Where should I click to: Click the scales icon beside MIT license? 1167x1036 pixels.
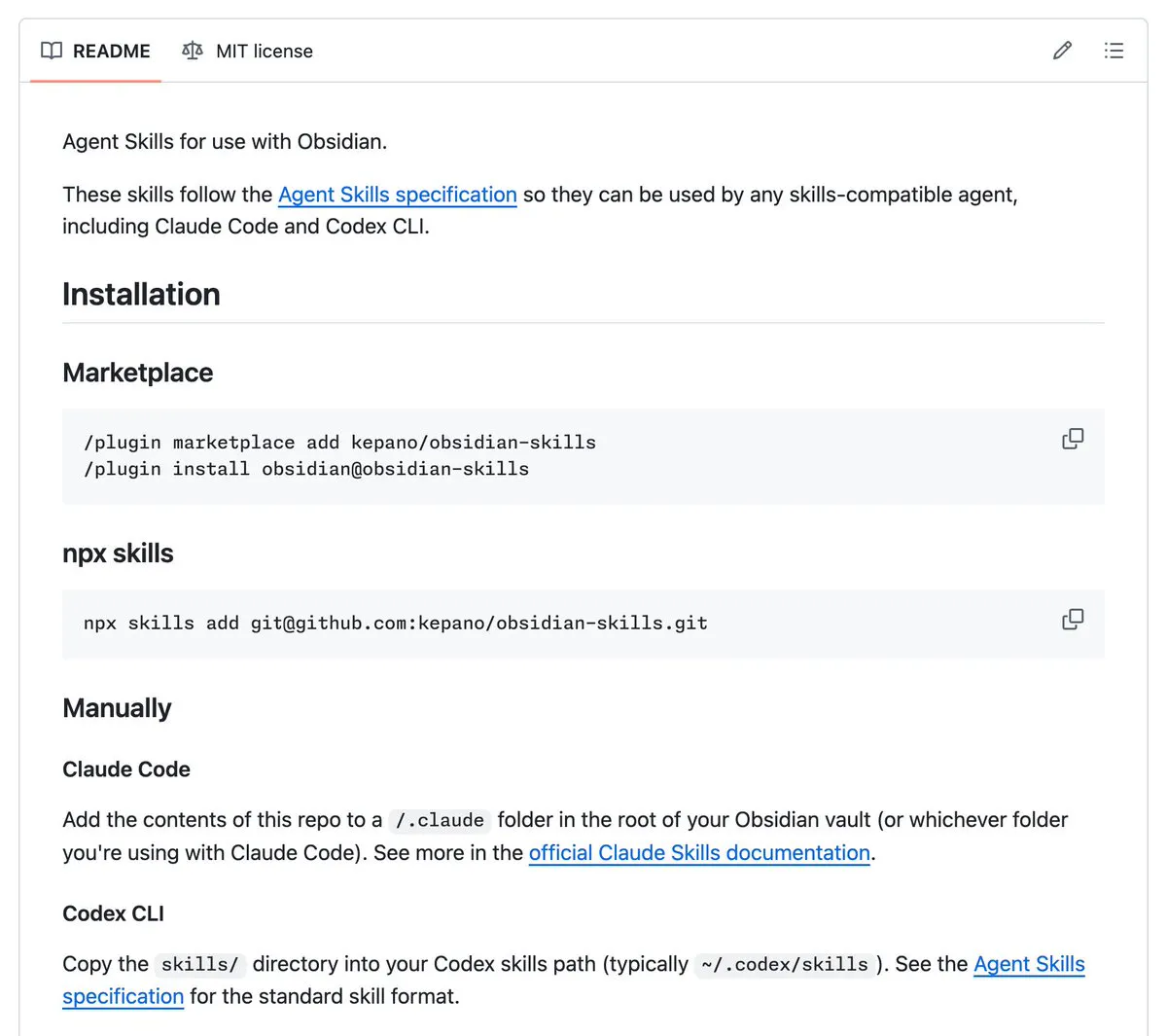click(193, 51)
